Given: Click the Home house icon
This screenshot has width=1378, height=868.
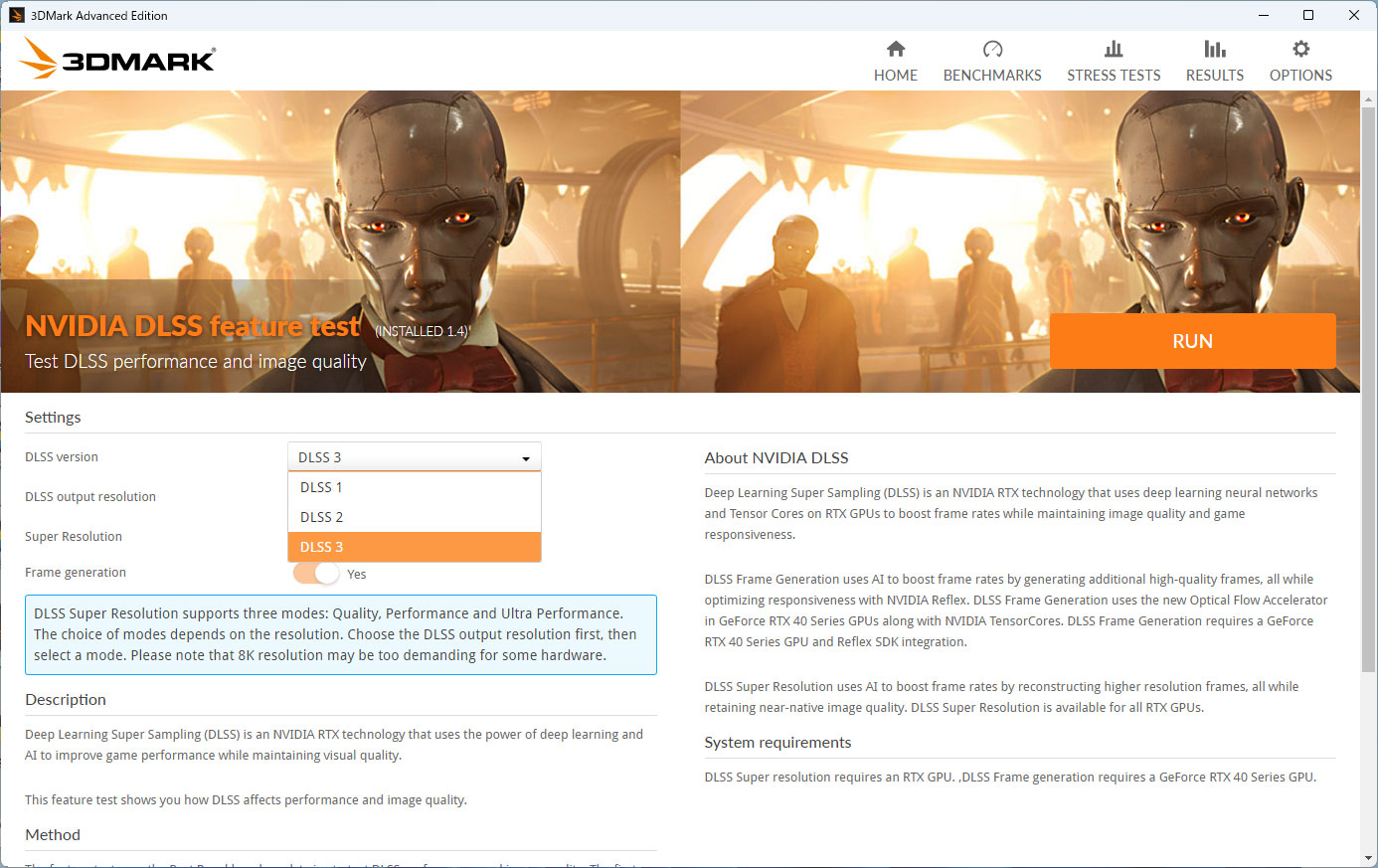Looking at the screenshot, I should [896, 49].
